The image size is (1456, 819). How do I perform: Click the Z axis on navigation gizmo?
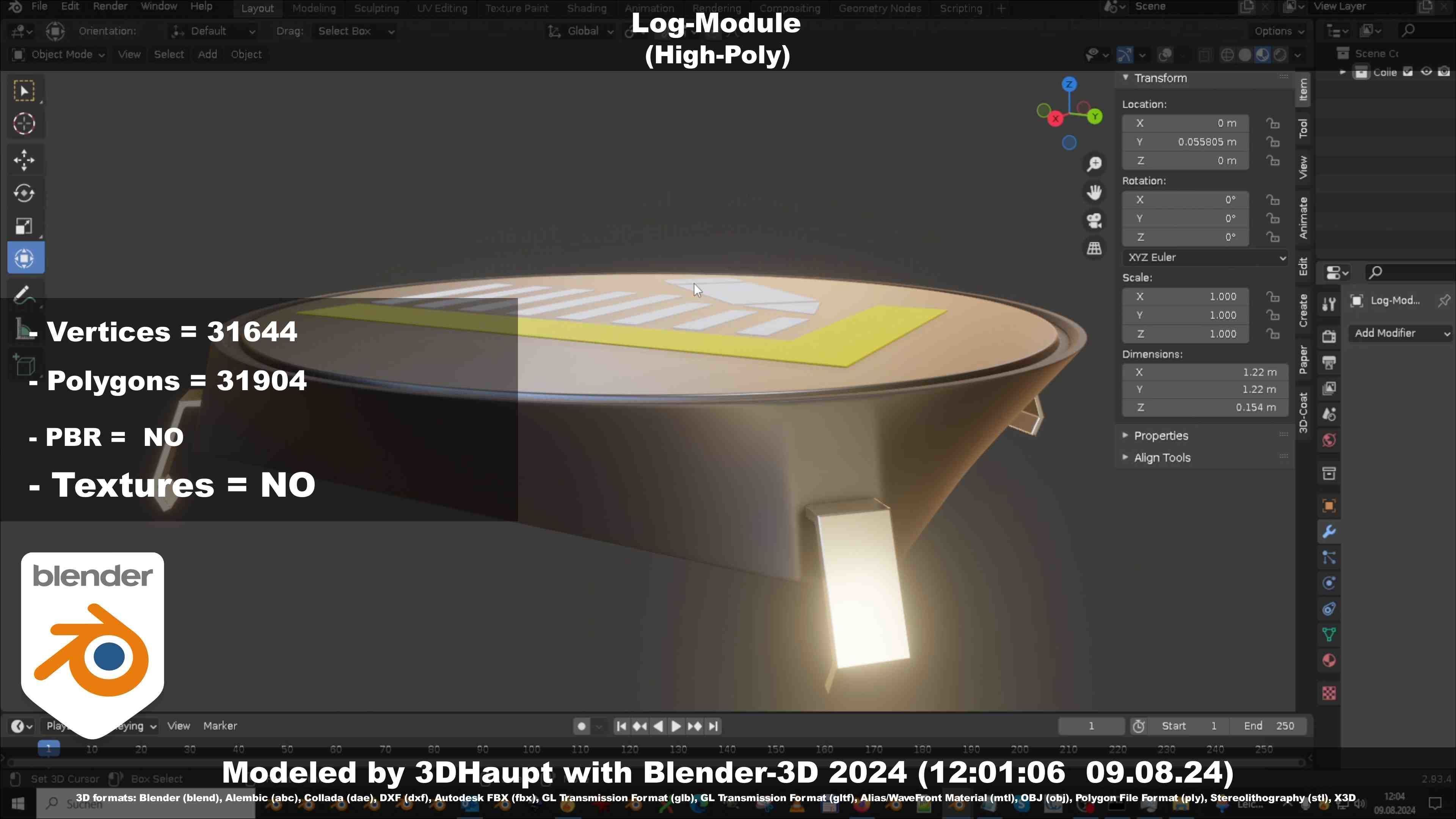coord(1069,84)
